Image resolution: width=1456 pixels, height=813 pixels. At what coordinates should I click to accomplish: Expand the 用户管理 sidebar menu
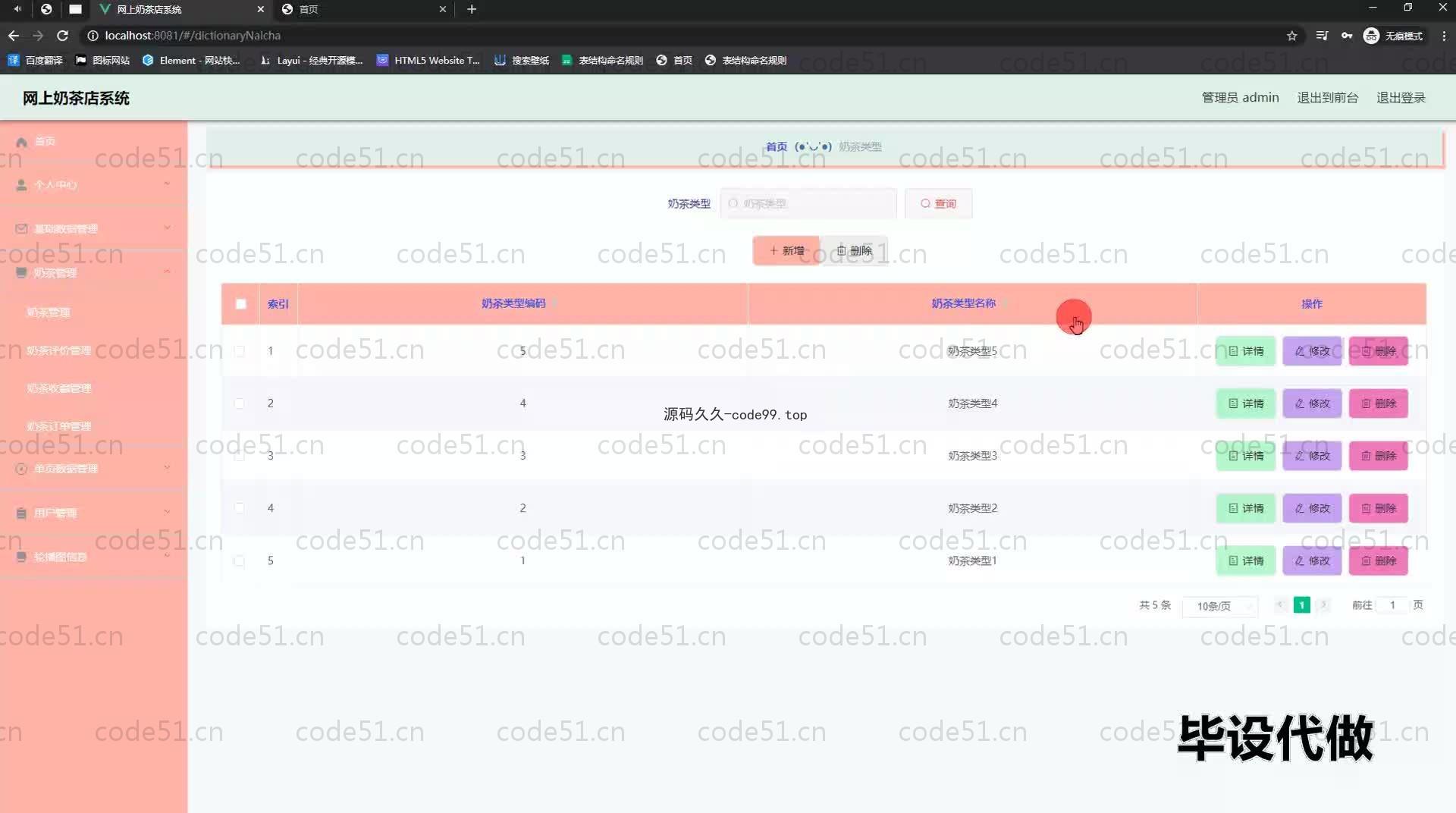click(93, 513)
